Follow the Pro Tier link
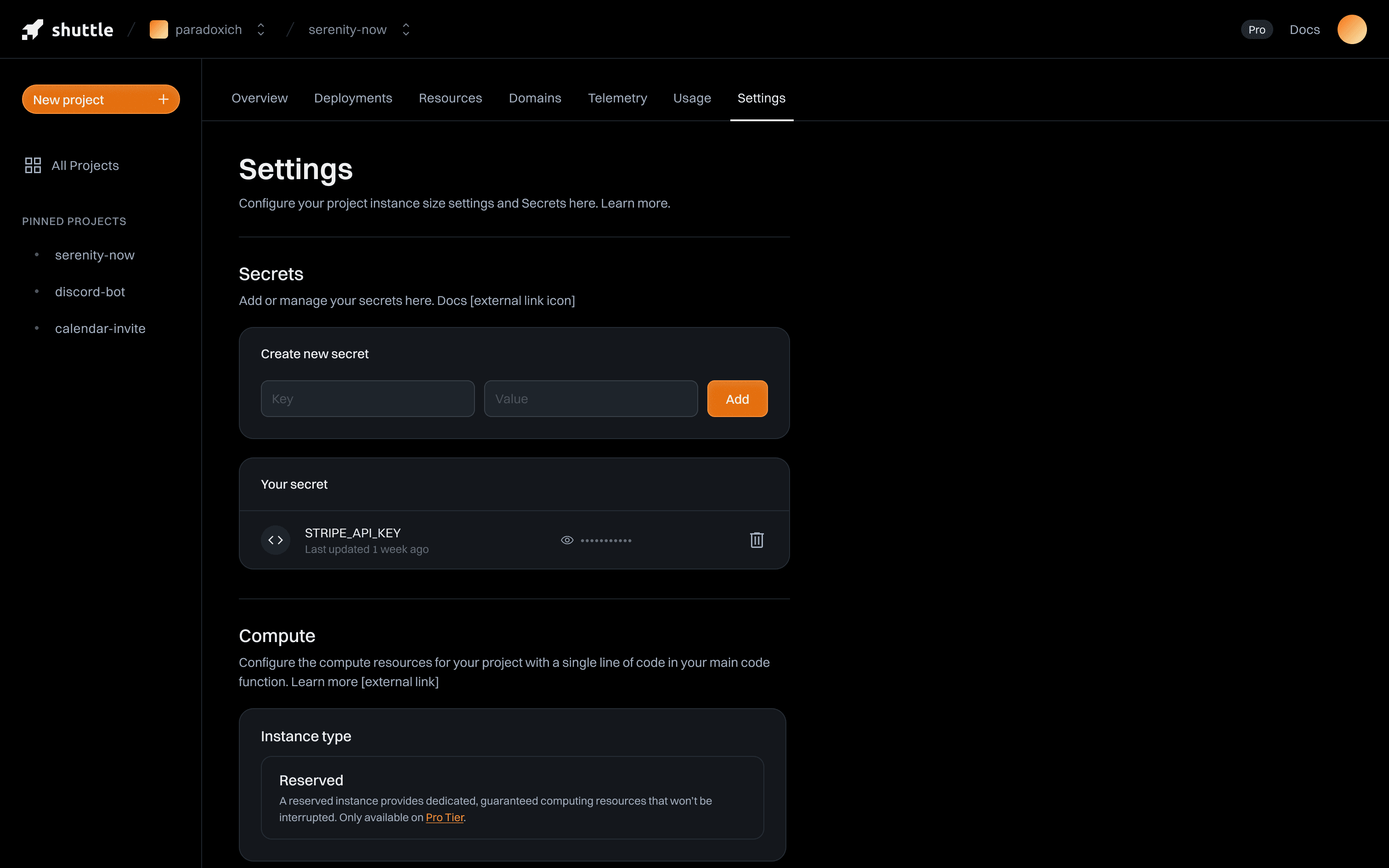Screen dimensions: 1389x868 click(x=445, y=817)
